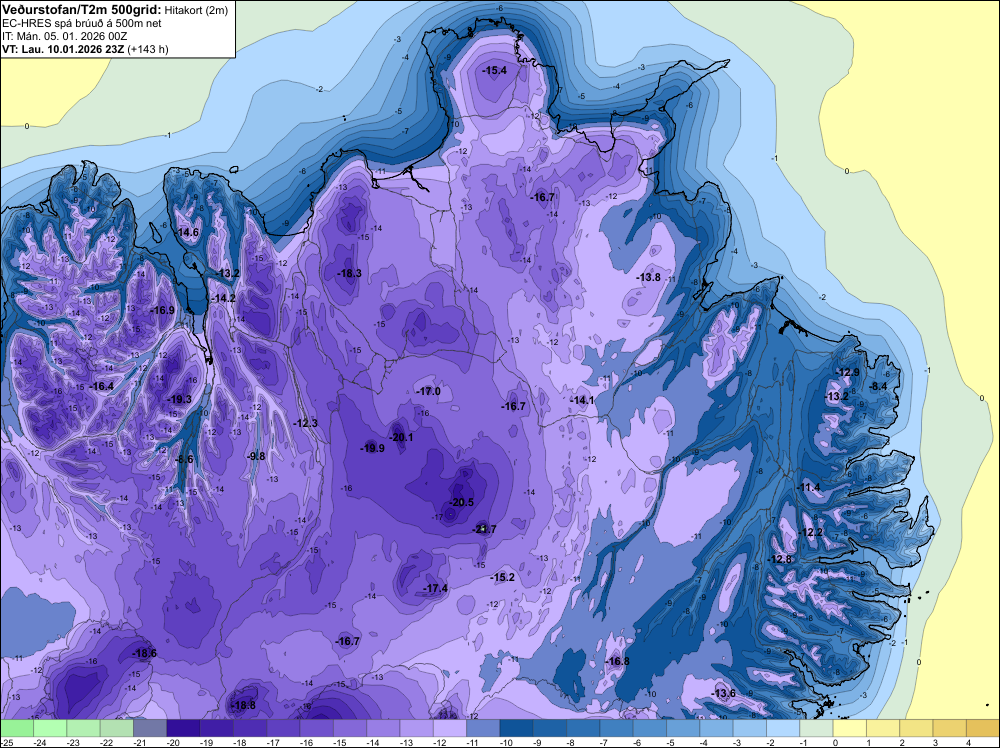Click the title text "Veðurstofan/T2m 500grid:"

point(81,9)
